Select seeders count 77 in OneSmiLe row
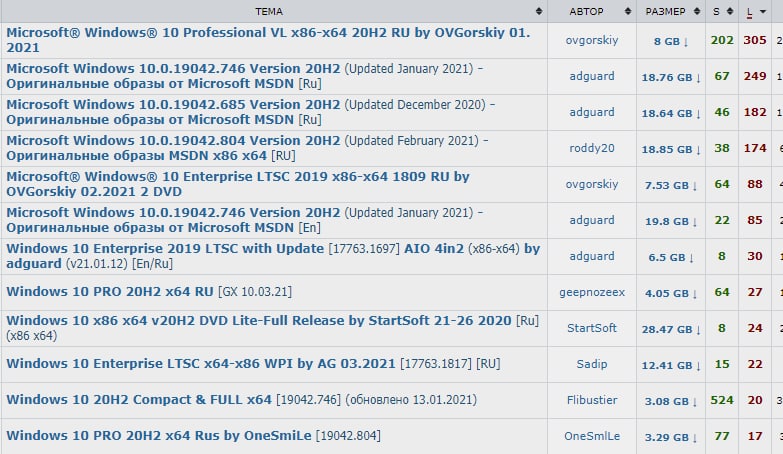Viewport: 783px width, 454px height. pyautogui.click(x=722, y=436)
